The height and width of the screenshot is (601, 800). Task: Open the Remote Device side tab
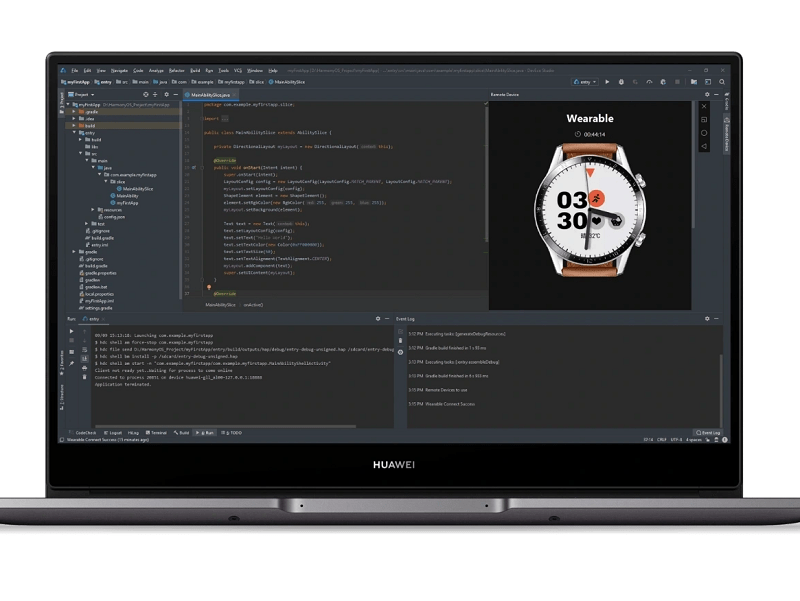pos(727,134)
